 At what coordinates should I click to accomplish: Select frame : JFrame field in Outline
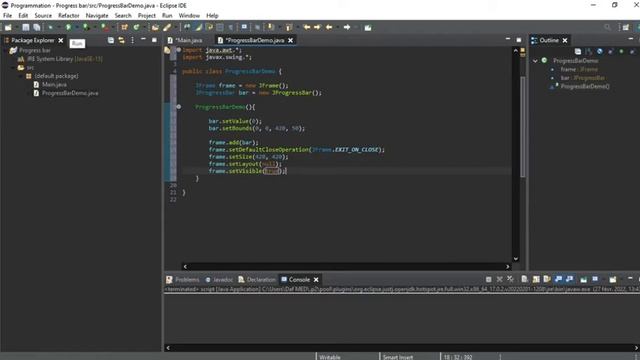[579, 69]
